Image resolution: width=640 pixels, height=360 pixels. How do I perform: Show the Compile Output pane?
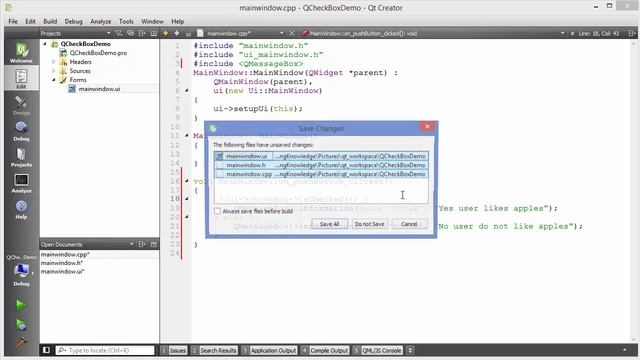[325, 350]
